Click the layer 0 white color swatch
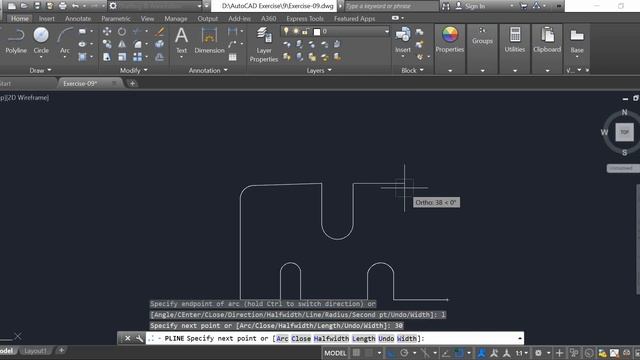The width and height of the screenshot is (640, 360). pos(317,31)
